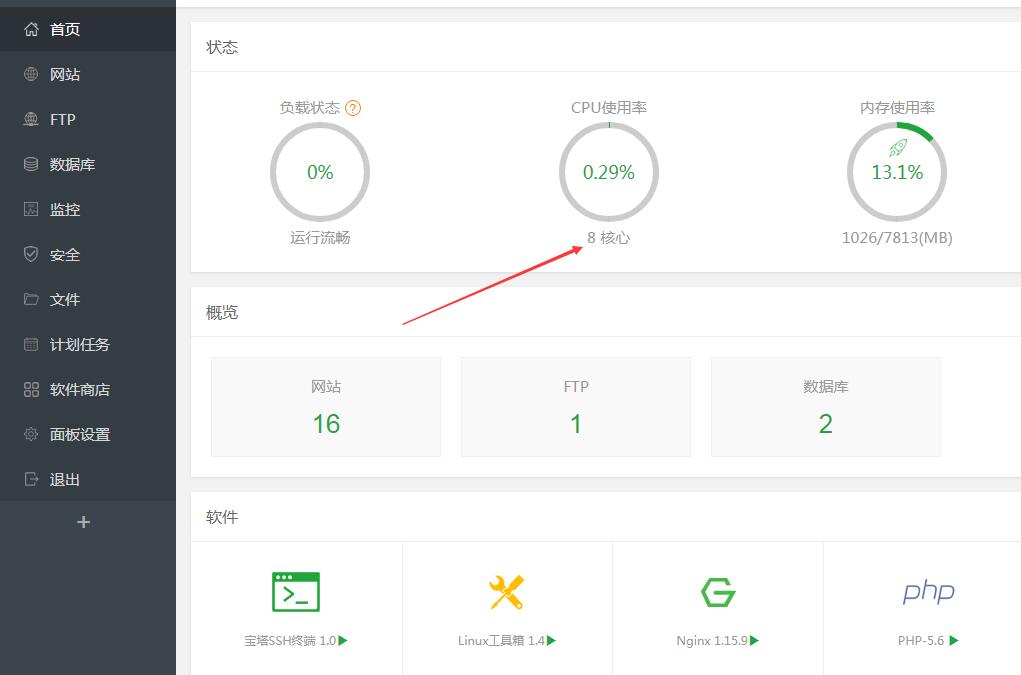Open the 安全 security page
This screenshot has height=675, width=1021.
pyautogui.click(x=65, y=255)
